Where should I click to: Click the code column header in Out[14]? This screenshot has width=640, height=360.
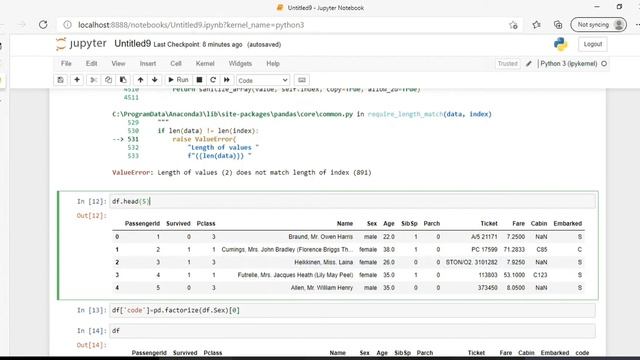coord(582,353)
